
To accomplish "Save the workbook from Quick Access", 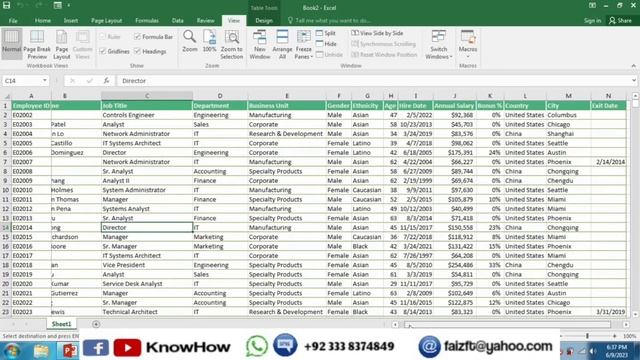I will click(x=7, y=5).
